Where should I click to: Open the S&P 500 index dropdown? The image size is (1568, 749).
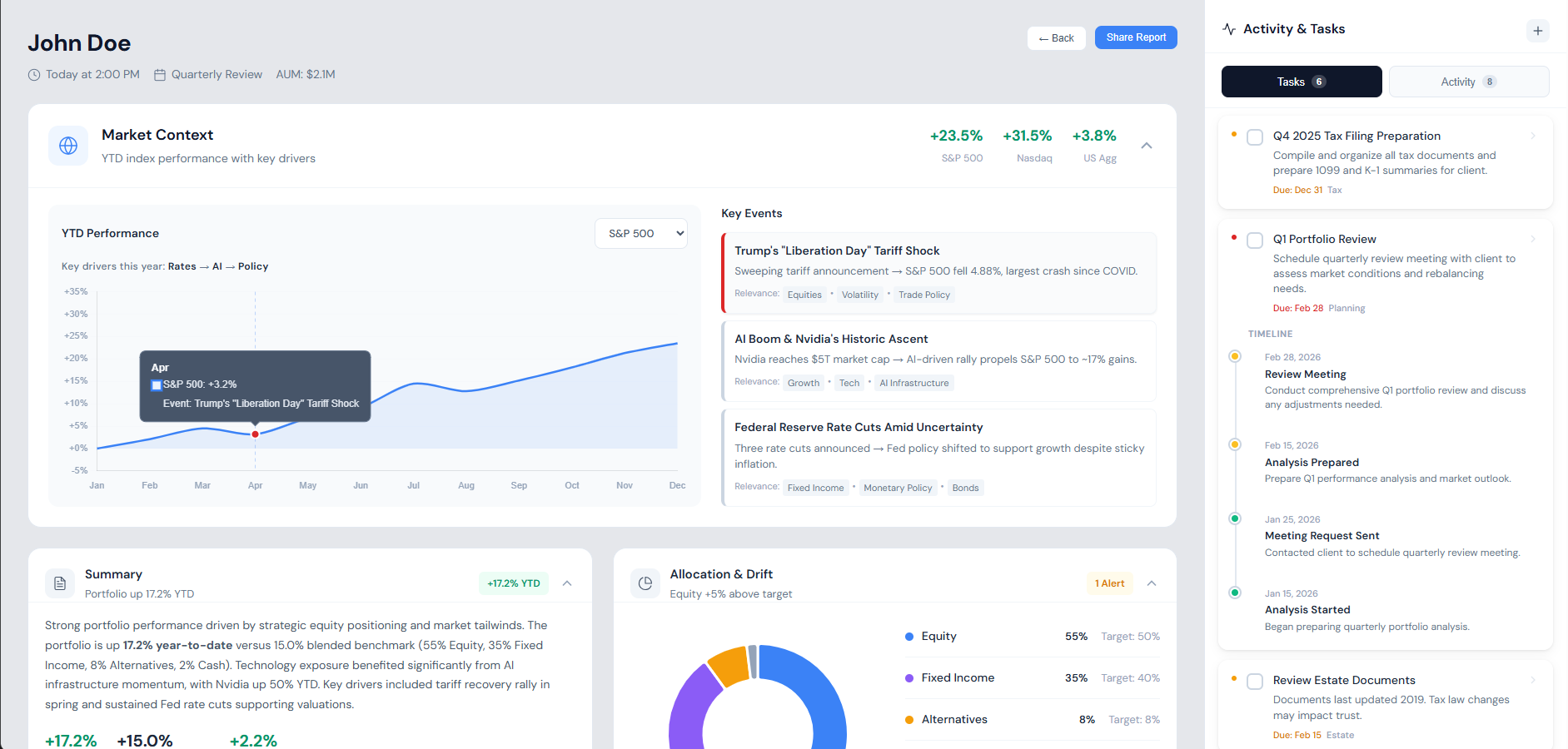coord(640,233)
